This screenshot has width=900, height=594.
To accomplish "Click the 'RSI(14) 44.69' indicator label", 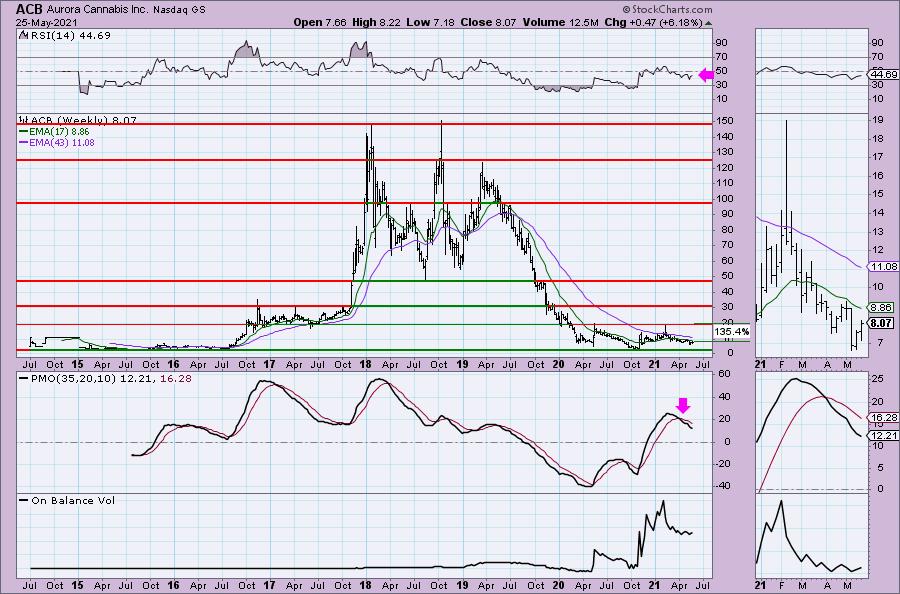I will point(69,35).
